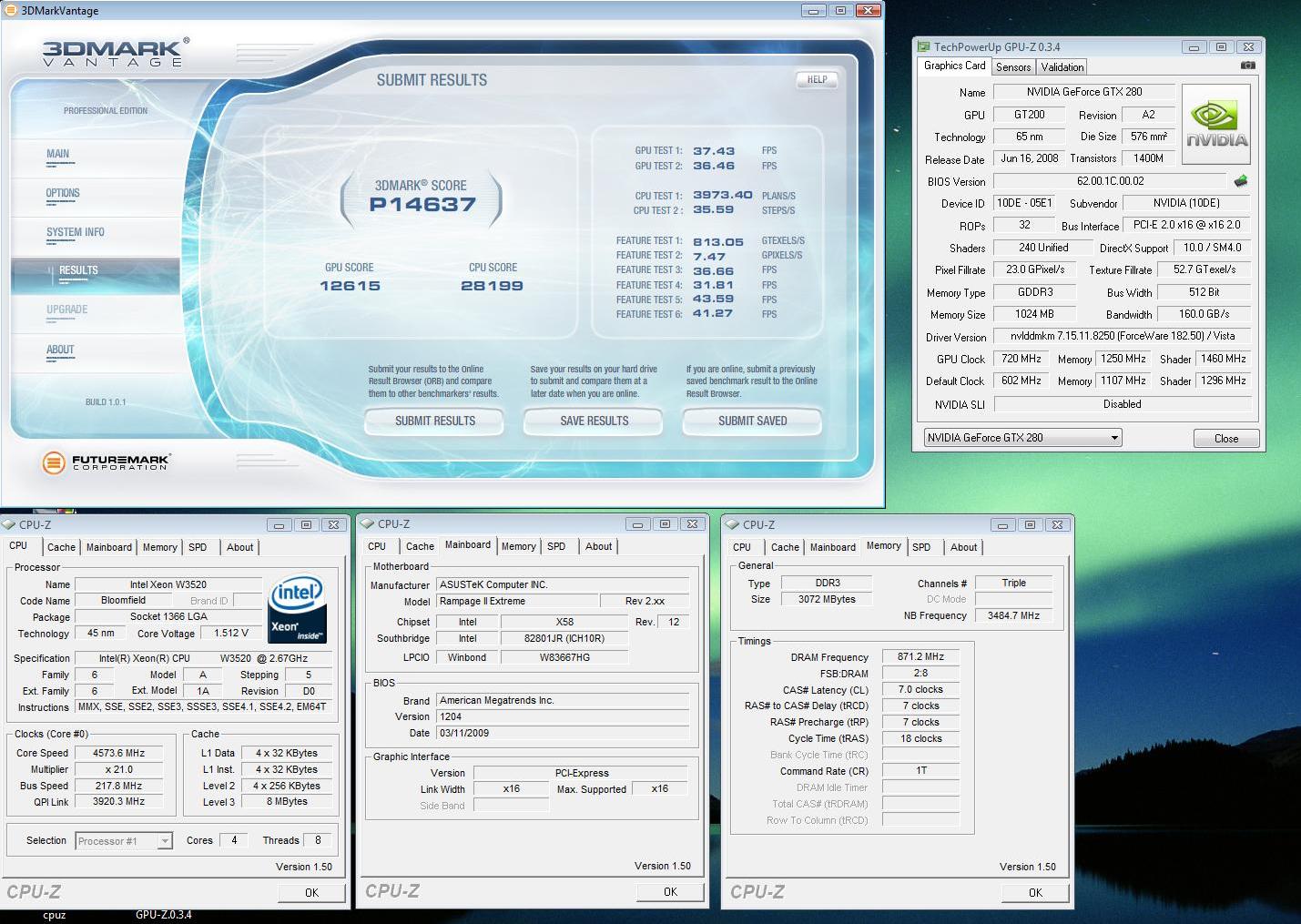Click the Close button in GPU-Z
1301x924 pixels.
pos(1225,439)
